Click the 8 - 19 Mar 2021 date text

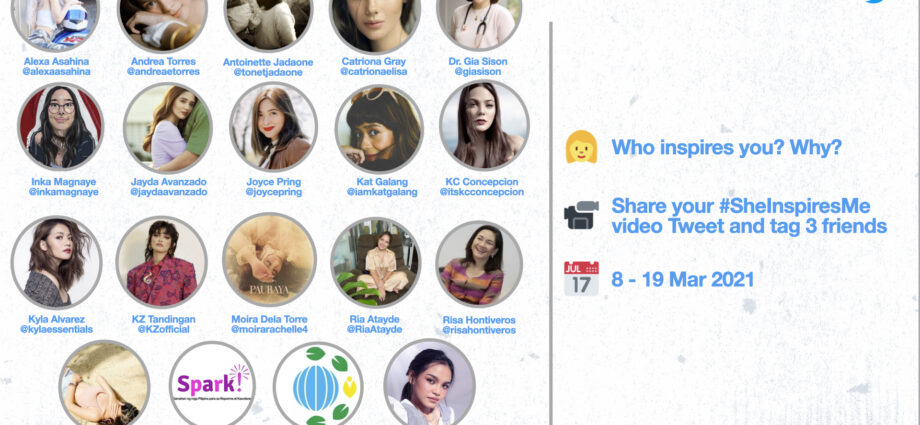[682, 279]
